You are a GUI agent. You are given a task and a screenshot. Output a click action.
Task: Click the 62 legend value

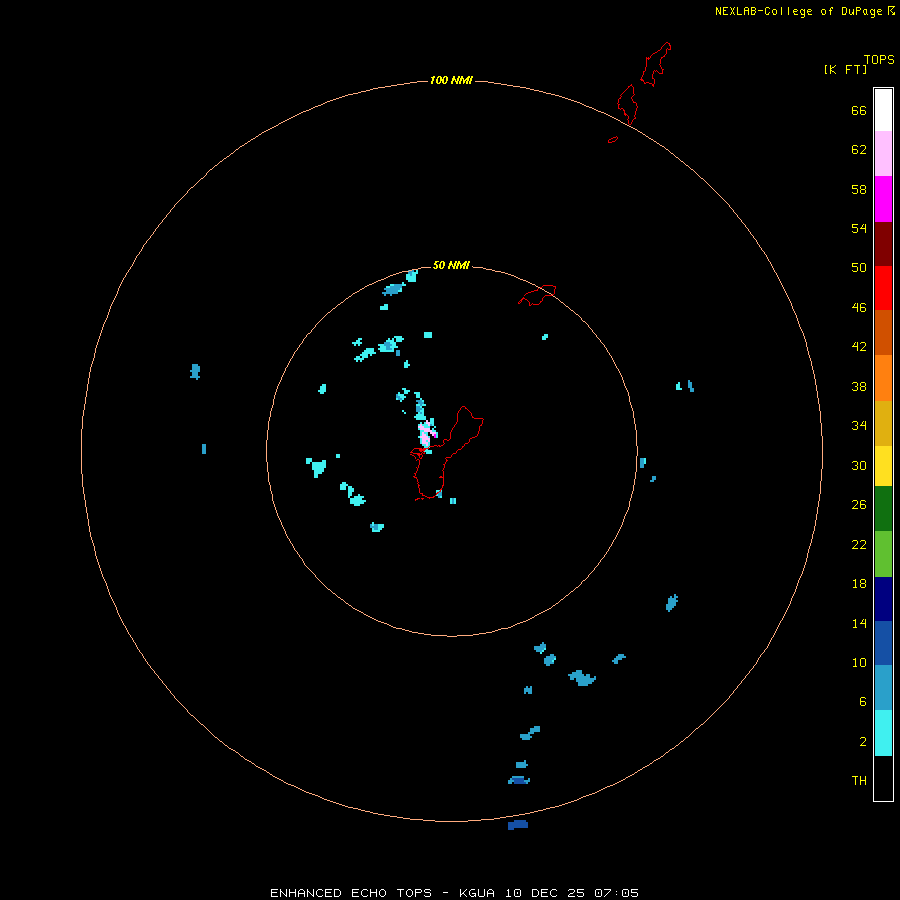[859, 150]
